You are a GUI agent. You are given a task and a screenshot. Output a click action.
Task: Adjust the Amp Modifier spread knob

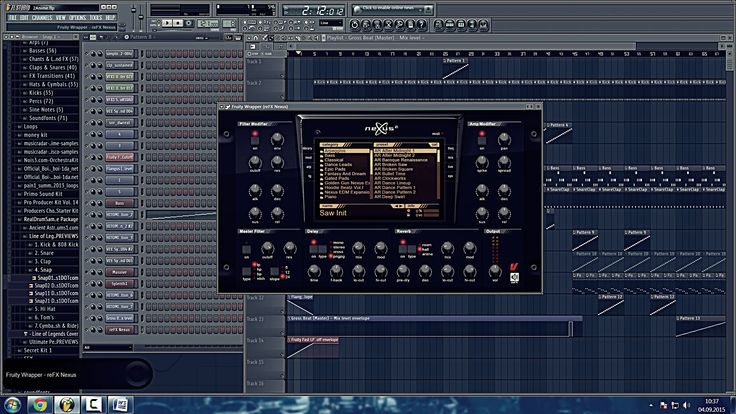[x=504, y=162]
